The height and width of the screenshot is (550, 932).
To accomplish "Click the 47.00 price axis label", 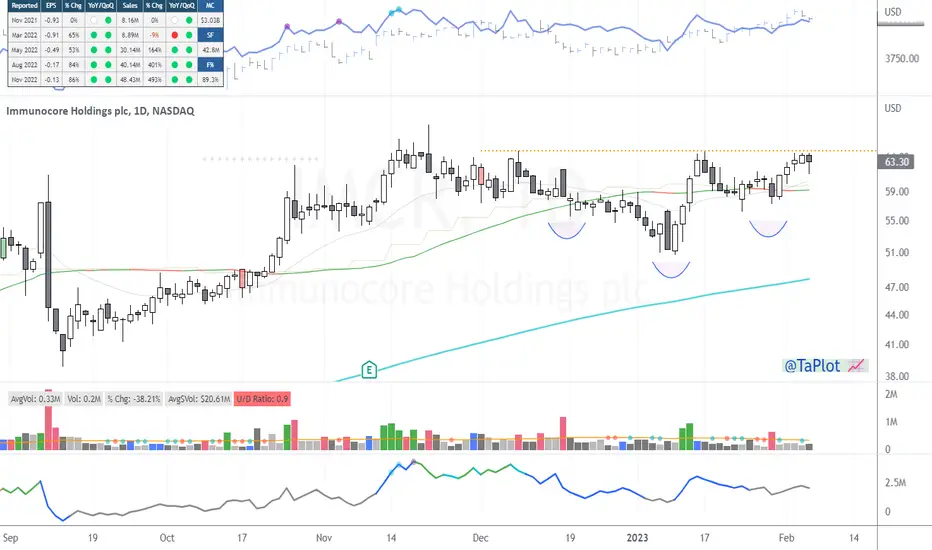I will 897,287.
